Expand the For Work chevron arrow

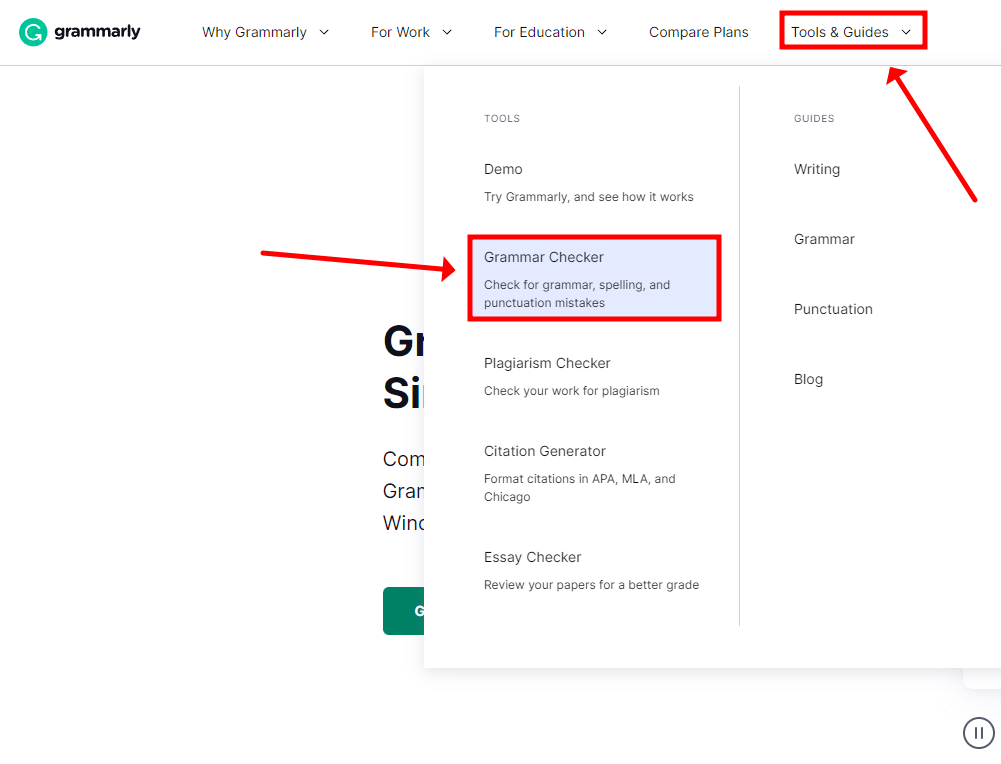pyautogui.click(x=447, y=32)
